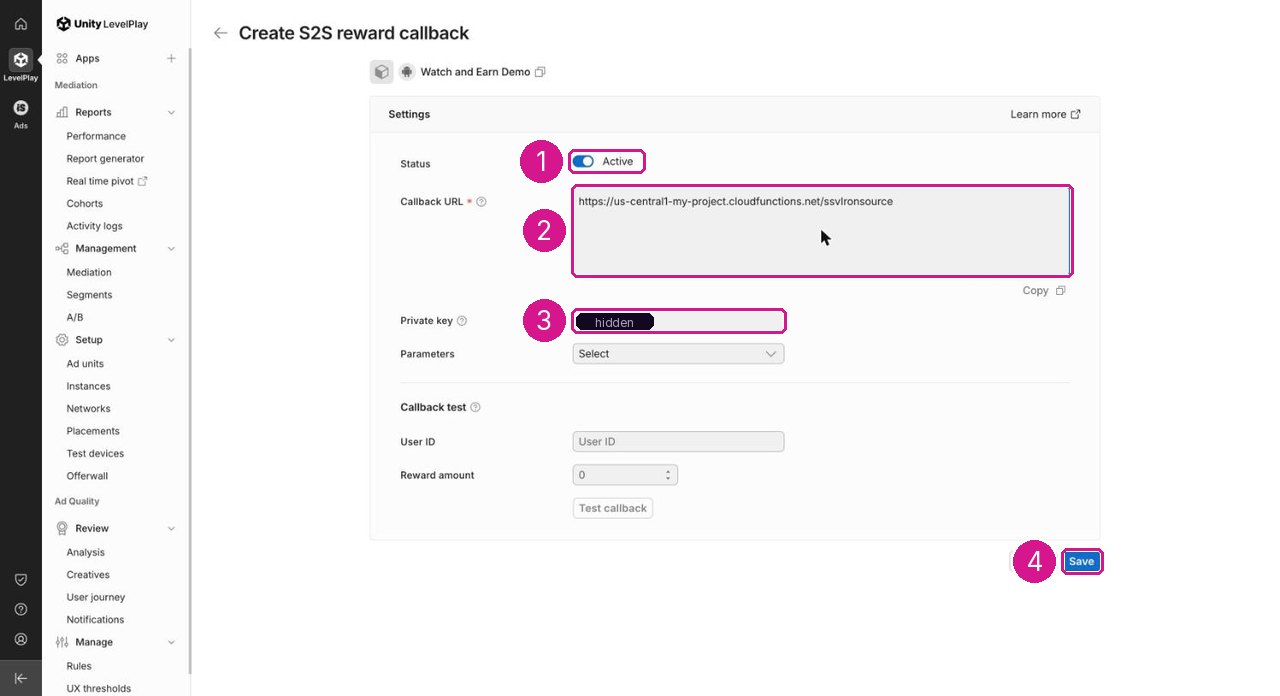1280x696 pixels.
Task: Click the Mediation sidebar heading under Apps
Action: coord(76,86)
